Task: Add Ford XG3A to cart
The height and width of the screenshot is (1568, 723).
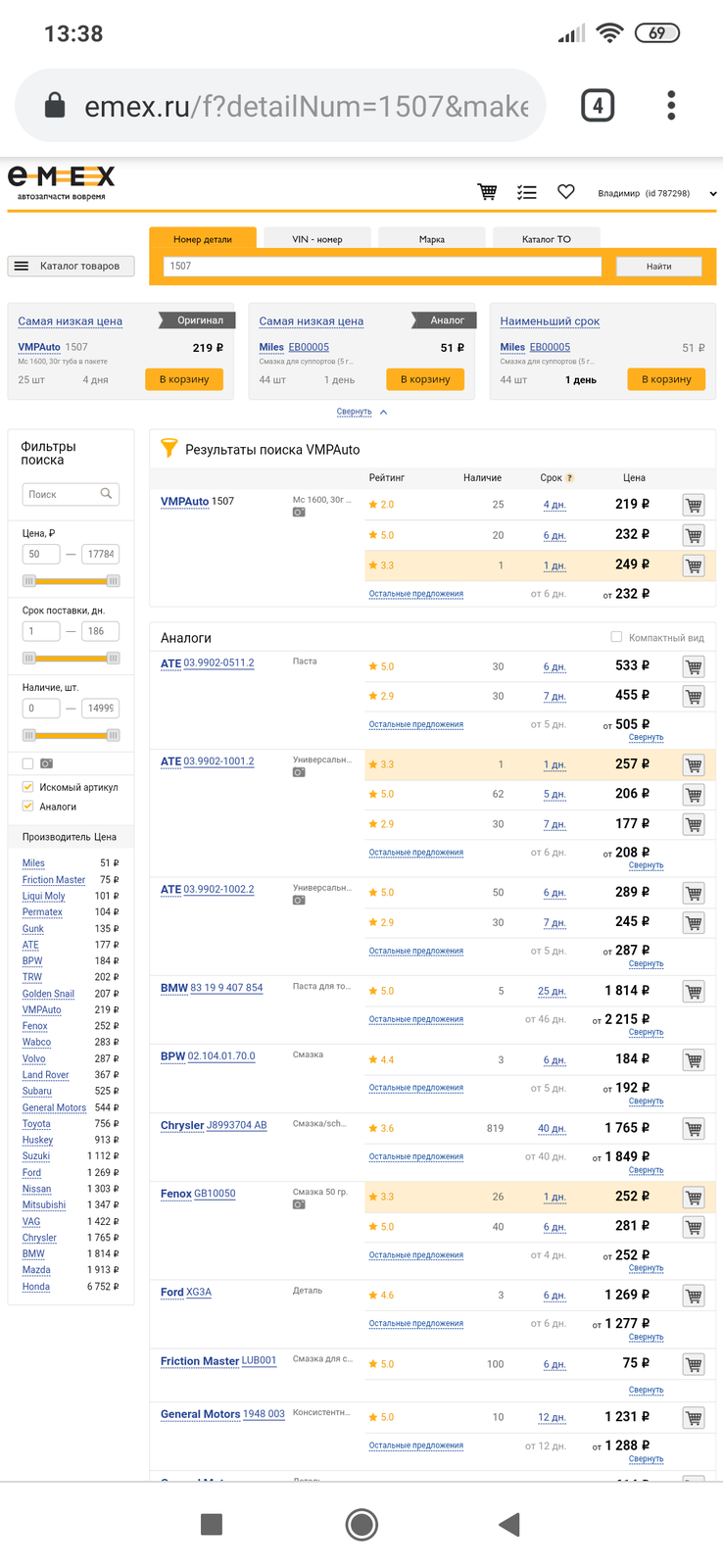Action: tap(694, 1296)
